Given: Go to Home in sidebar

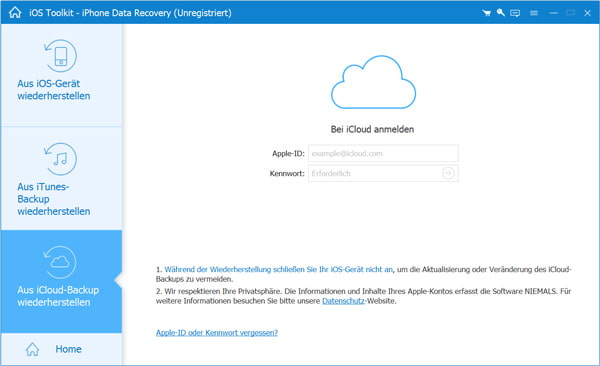Looking at the screenshot, I should [61, 349].
